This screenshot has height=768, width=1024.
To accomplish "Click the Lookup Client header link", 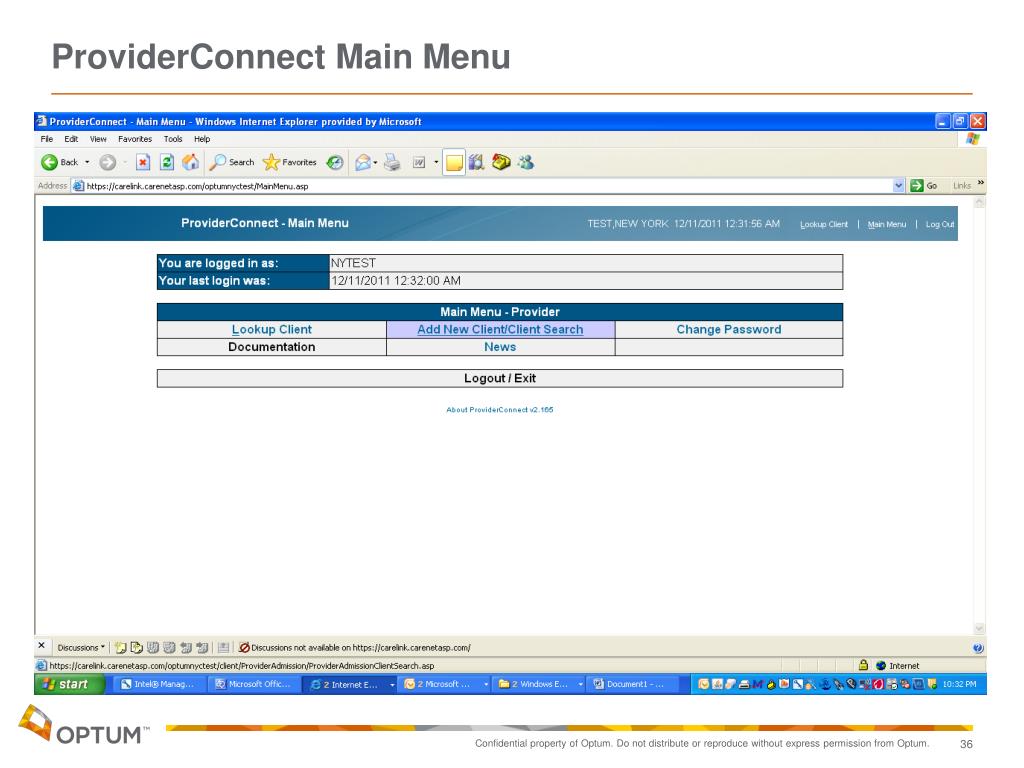I will point(824,224).
